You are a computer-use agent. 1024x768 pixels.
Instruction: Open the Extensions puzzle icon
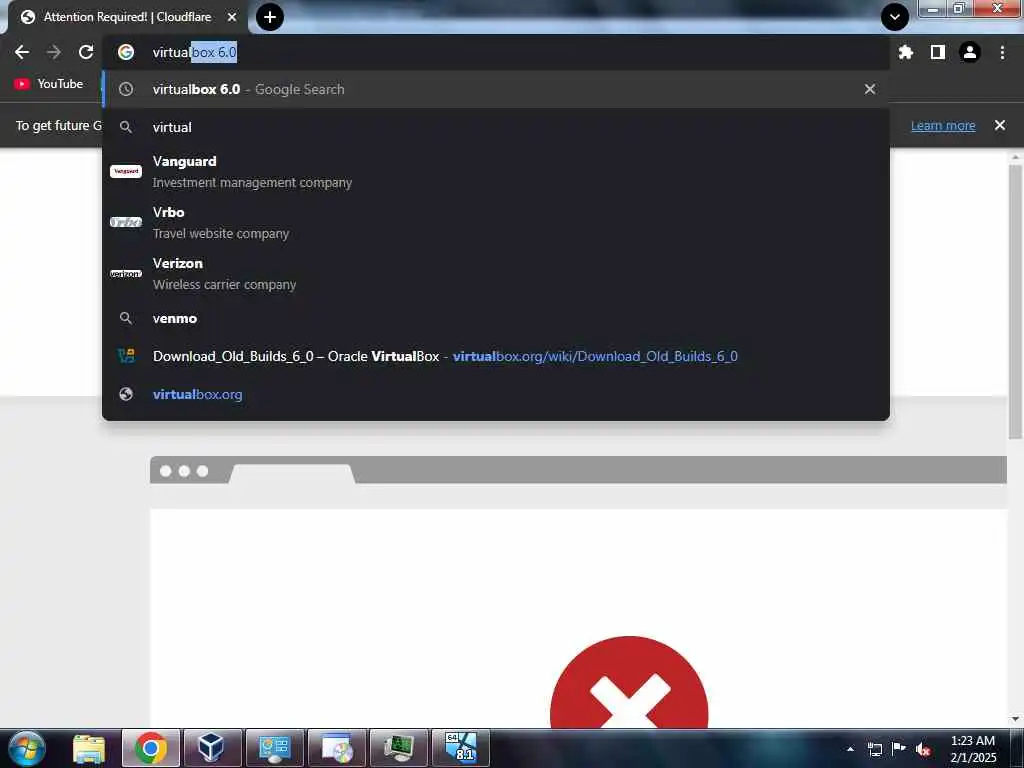click(x=906, y=52)
